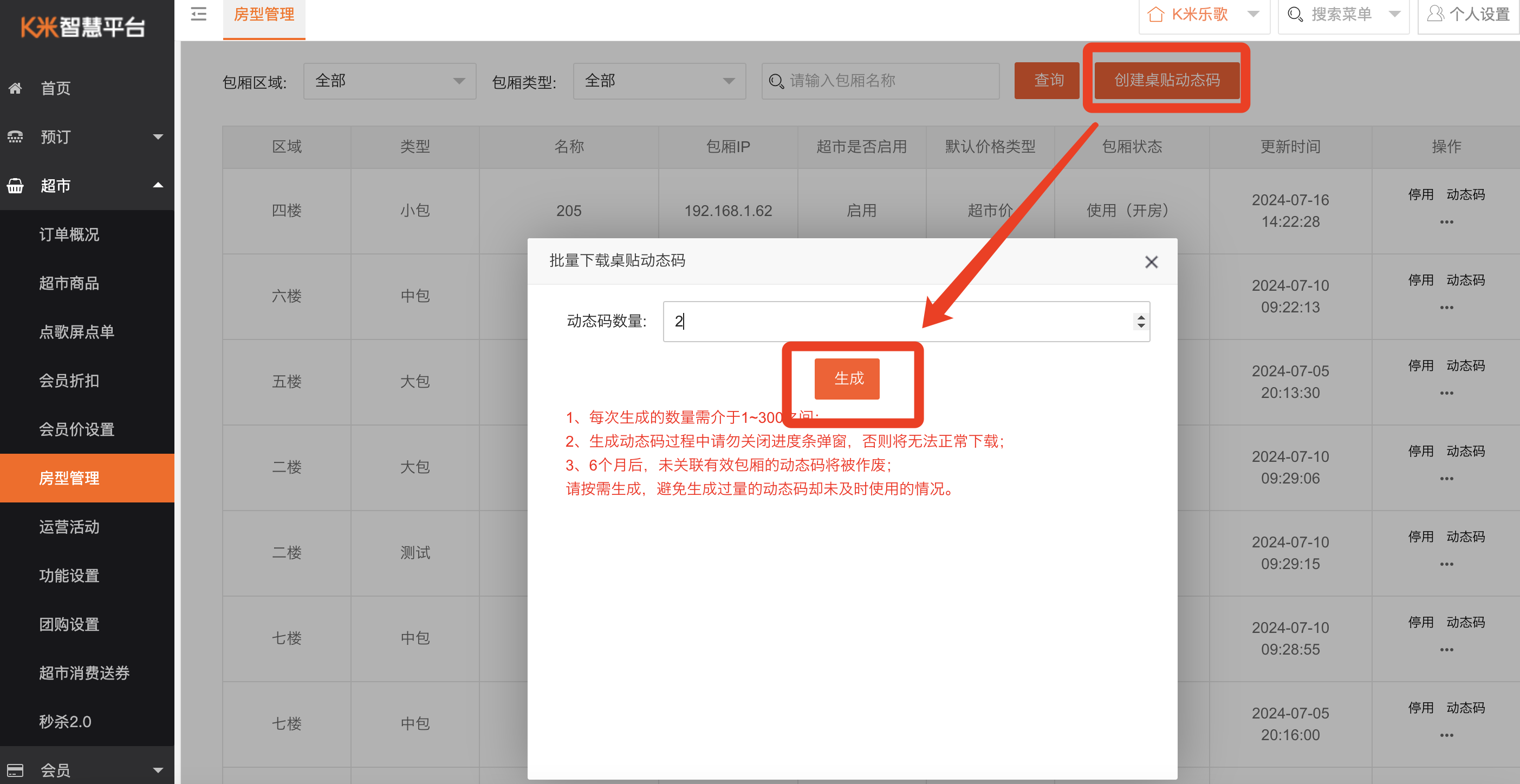Click 动态码 for room 205 row
This screenshot has height=784, width=1520.
pyautogui.click(x=1466, y=195)
